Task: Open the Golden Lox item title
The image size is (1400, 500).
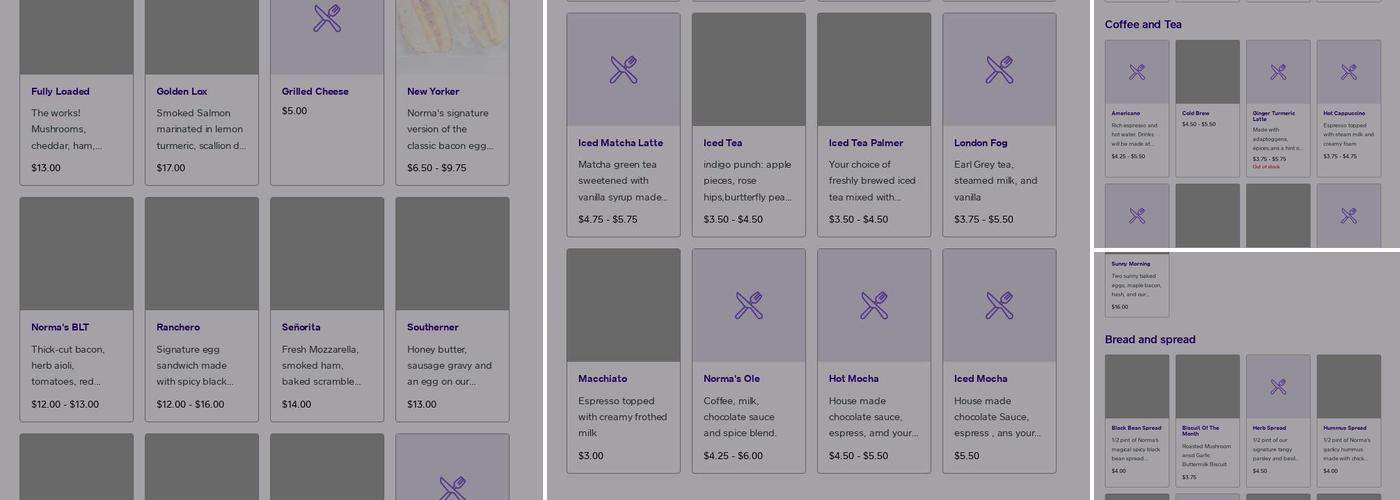Action: click(x=182, y=91)
